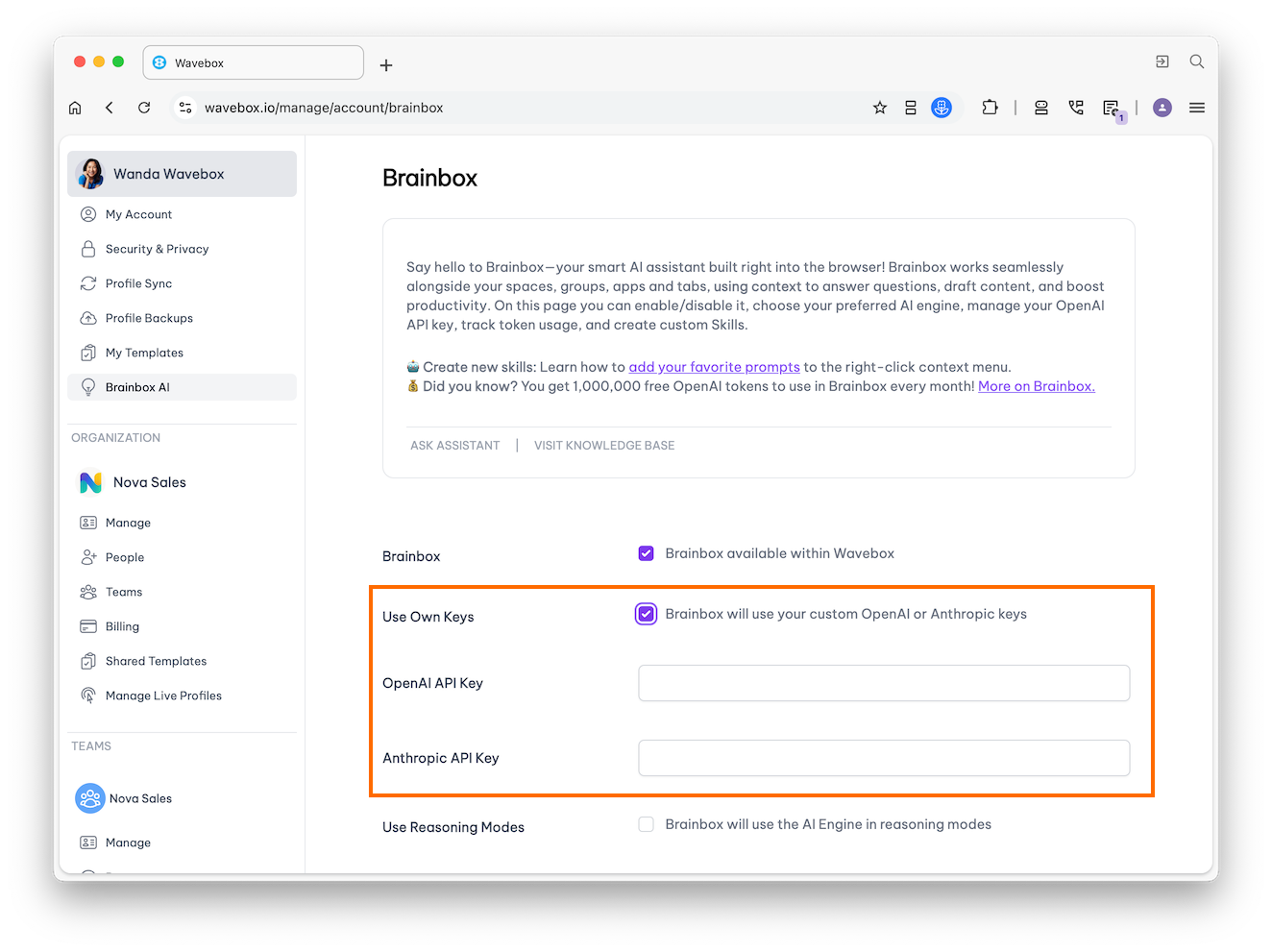The width and height of the screenshot is (1272, 952).
Task: Click the ORGANIZATION section label
Action: tap(116, 437)
